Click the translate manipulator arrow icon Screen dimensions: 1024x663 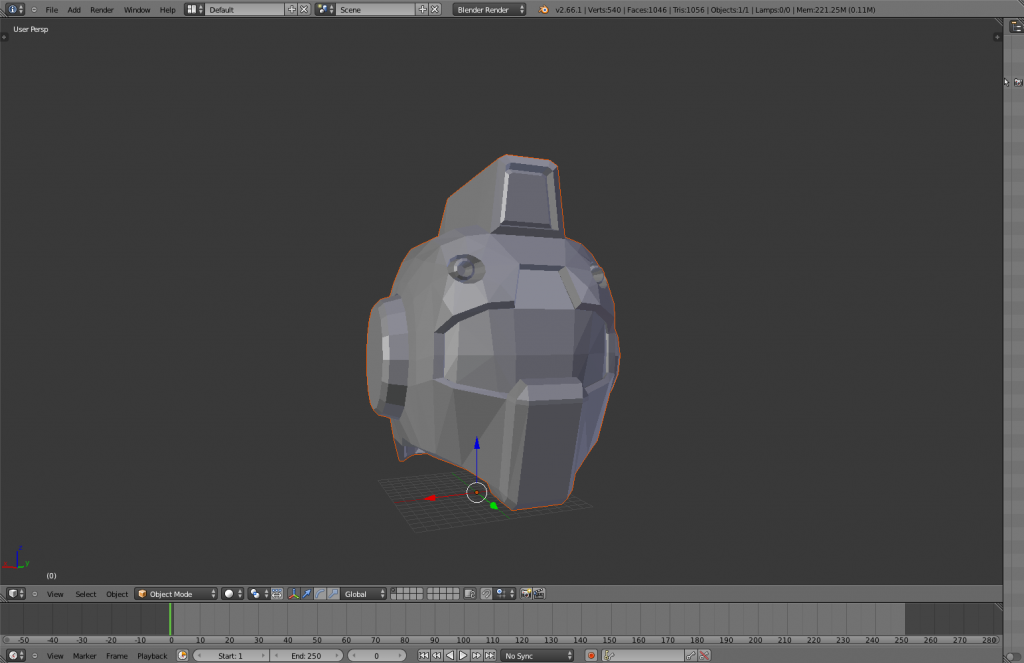[x=307, y=594]
